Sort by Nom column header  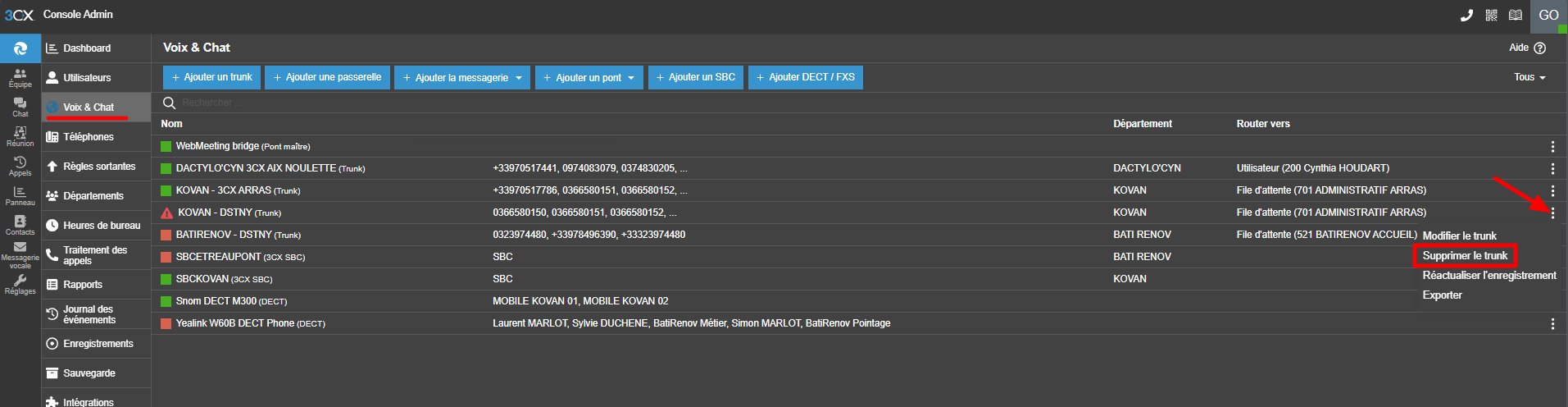(171, 124)
